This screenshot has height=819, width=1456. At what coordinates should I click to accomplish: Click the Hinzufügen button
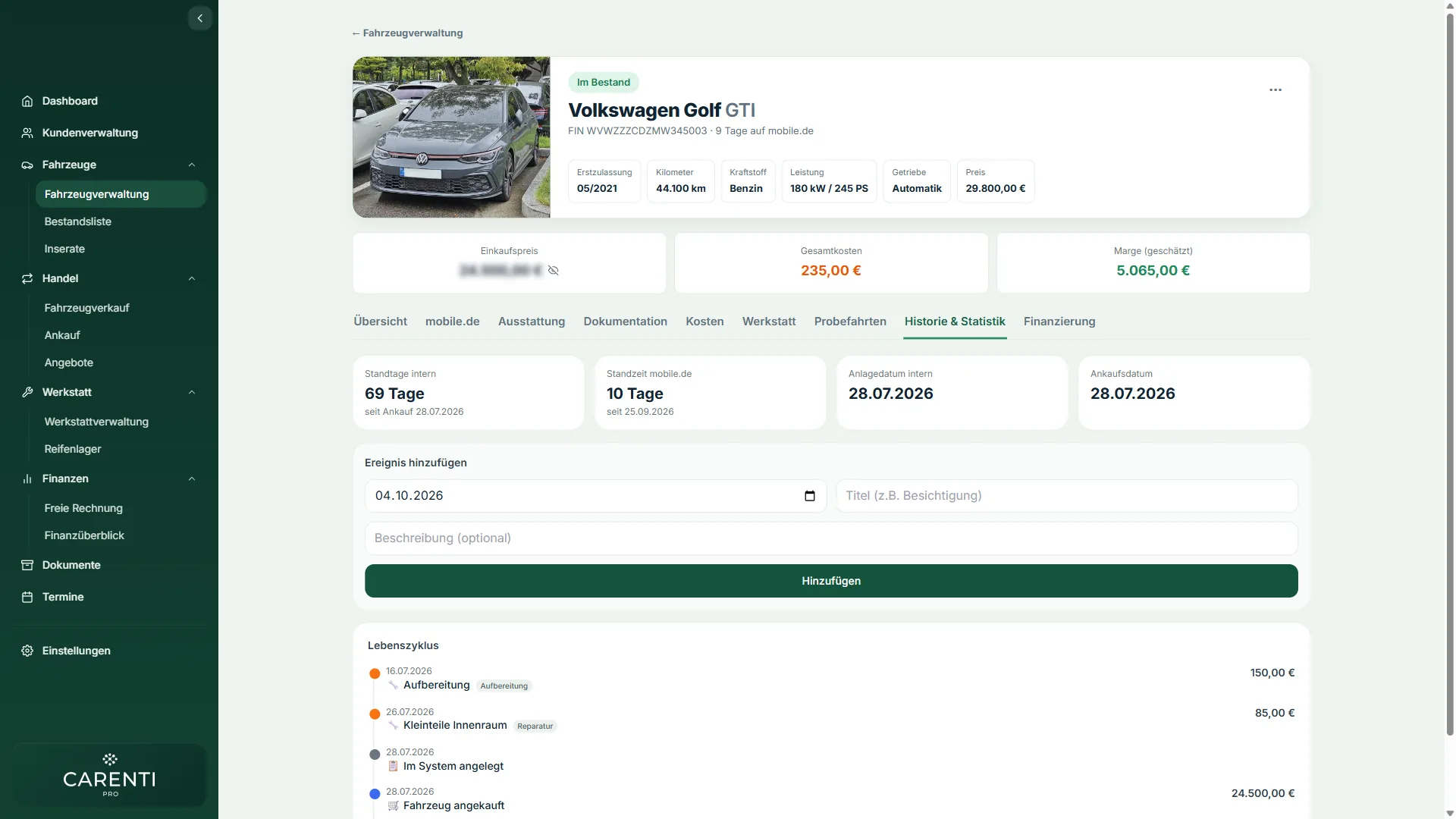click(831, 581)
